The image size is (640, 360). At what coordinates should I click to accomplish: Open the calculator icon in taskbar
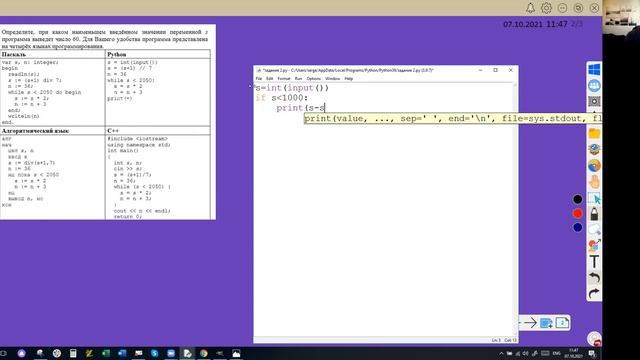(x=73, y=353)
